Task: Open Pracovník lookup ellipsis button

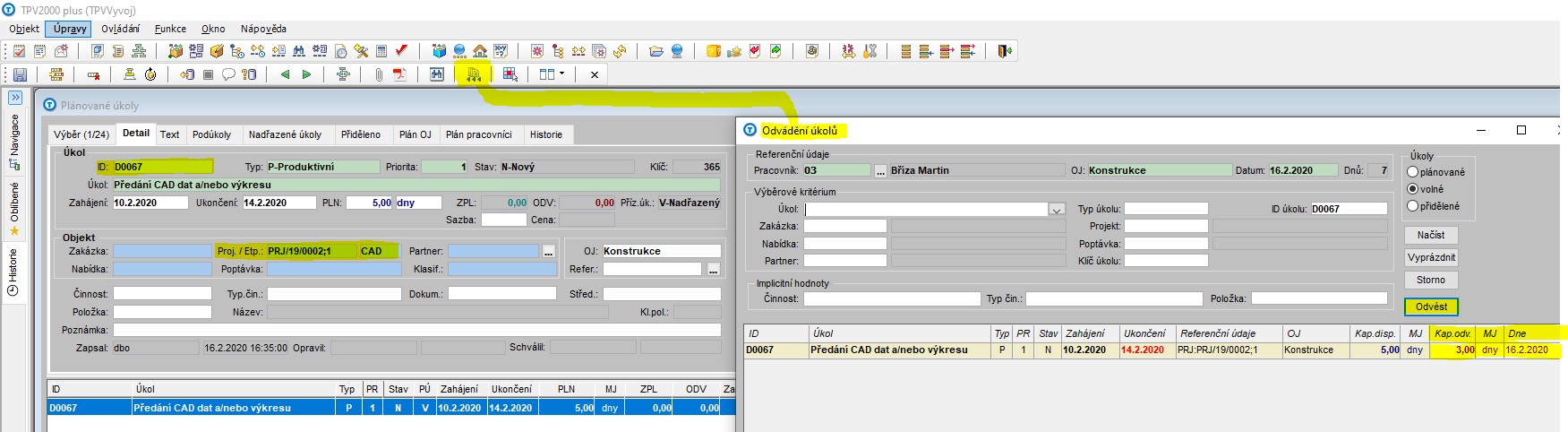Action: (x=880, y=170)
